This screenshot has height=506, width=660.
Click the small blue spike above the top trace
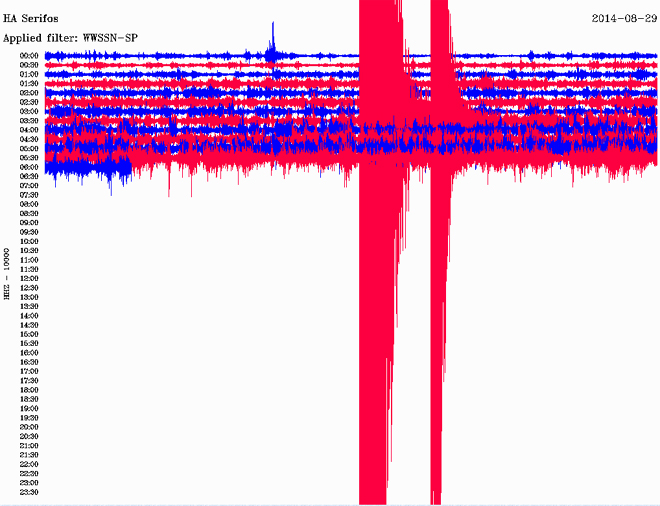[272, 43]
